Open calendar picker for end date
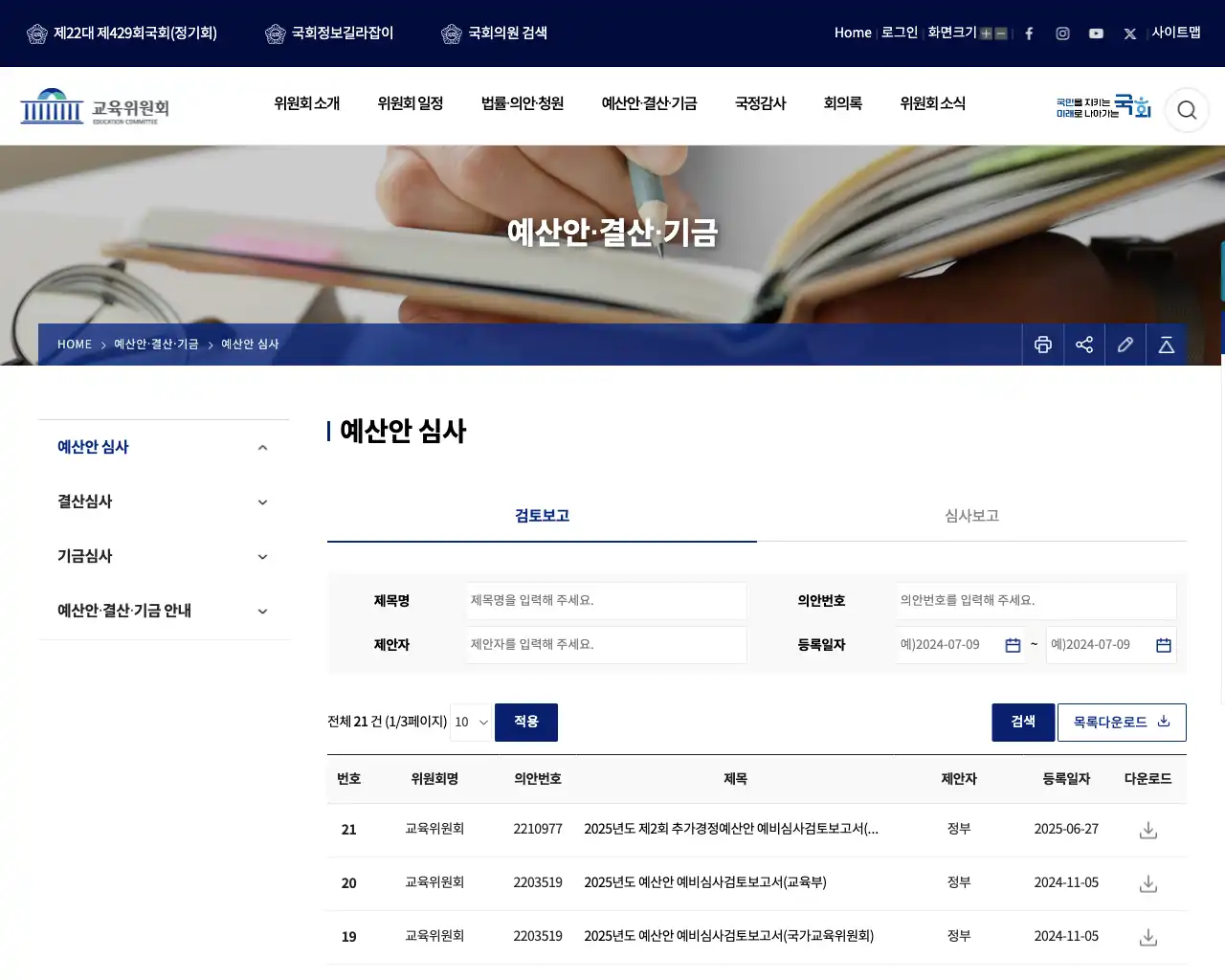 click(x=1164, y=645)
